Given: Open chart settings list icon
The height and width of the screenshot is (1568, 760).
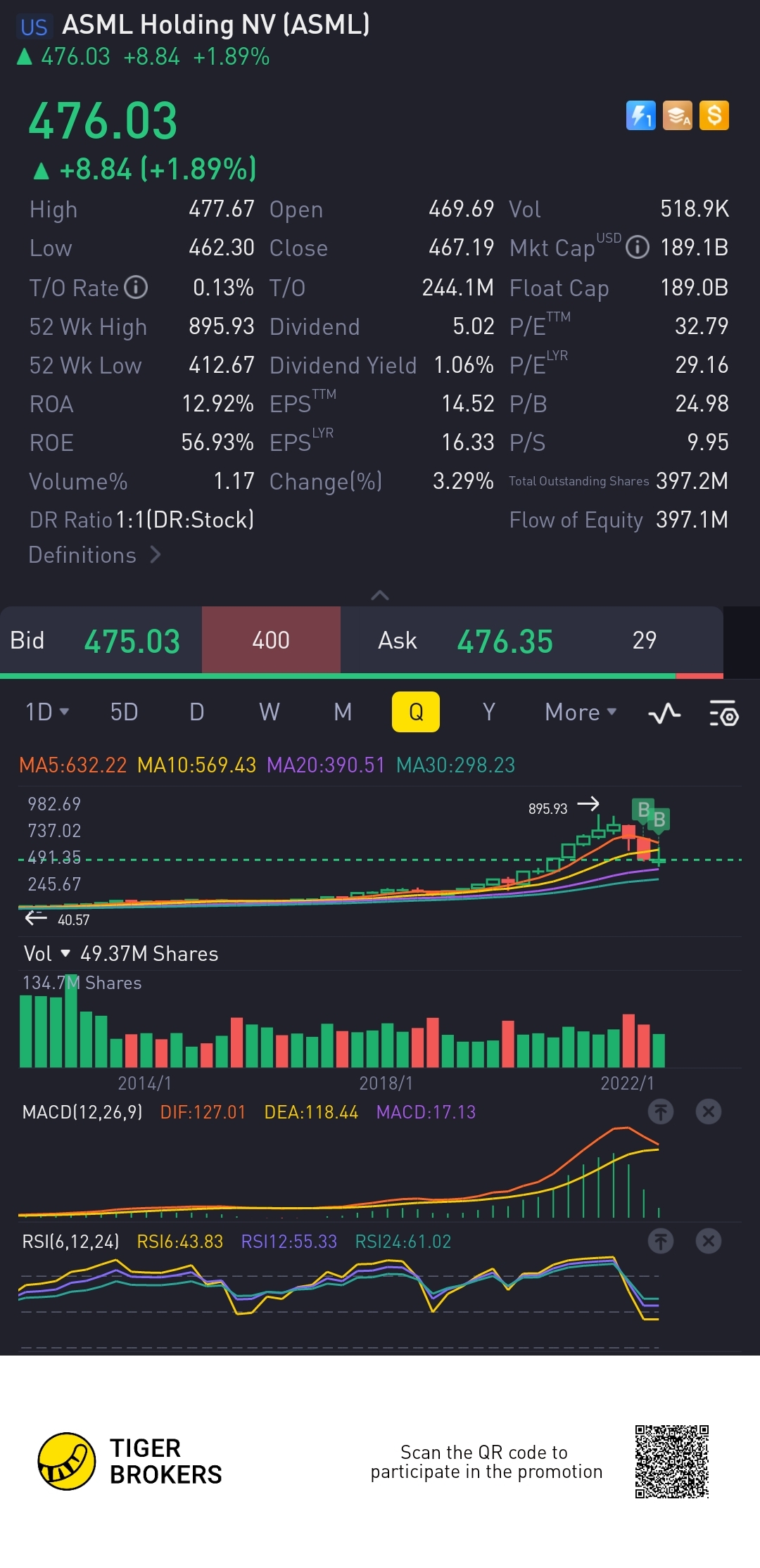Looking at the screenshot, I should click(723, 713).
